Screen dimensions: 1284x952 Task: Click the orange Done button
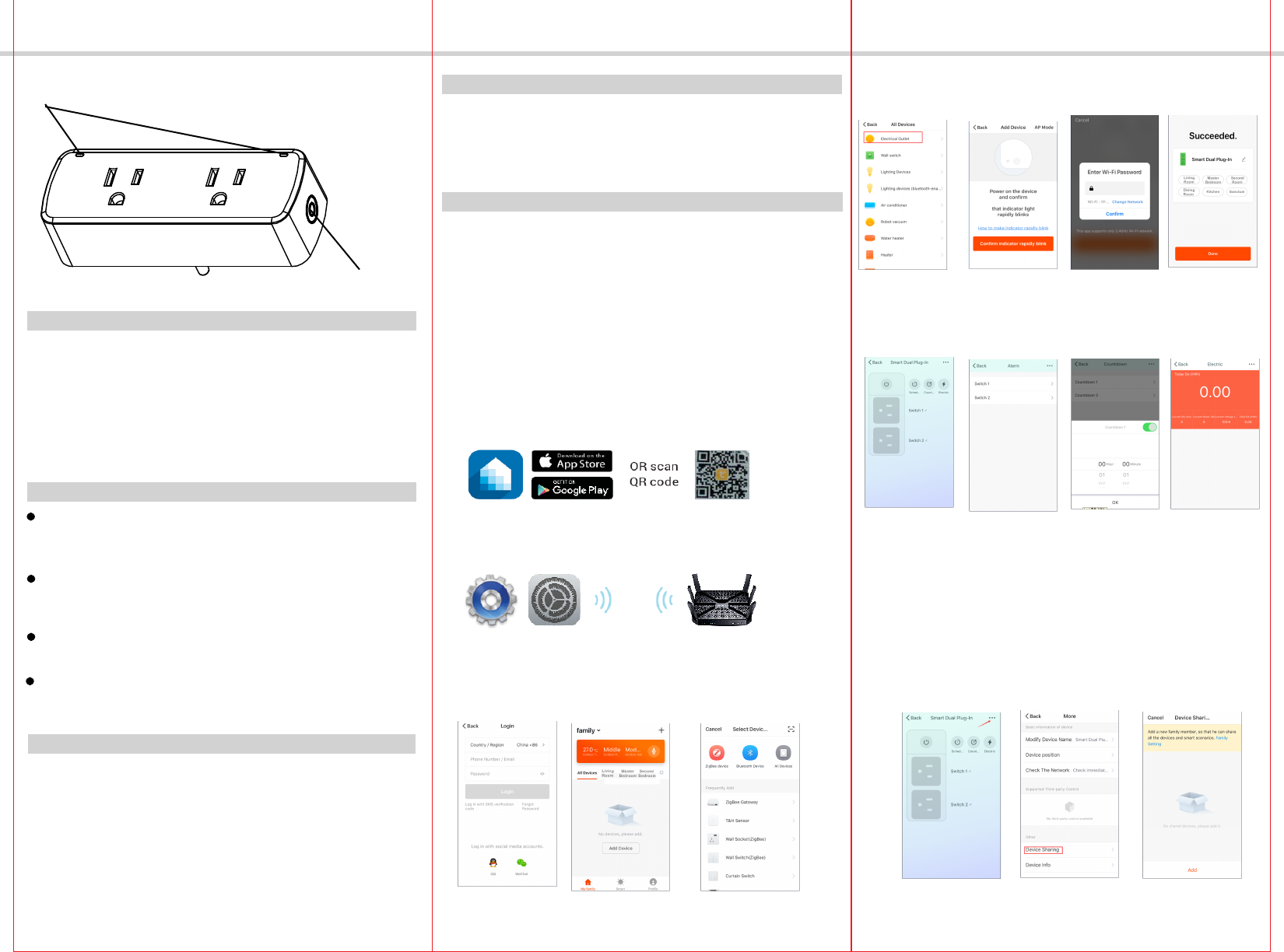tap(1212, 254)
